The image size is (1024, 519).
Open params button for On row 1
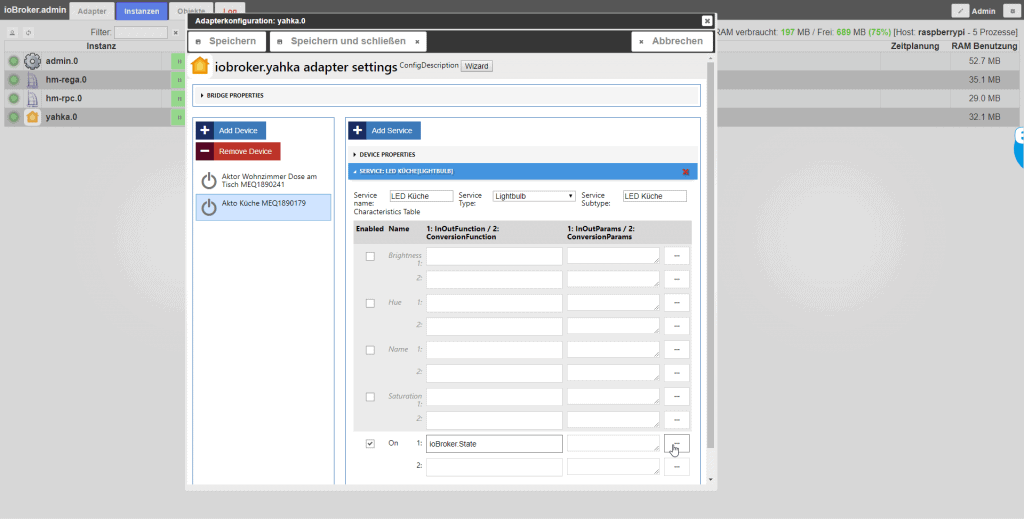click(x=677, y=444)
